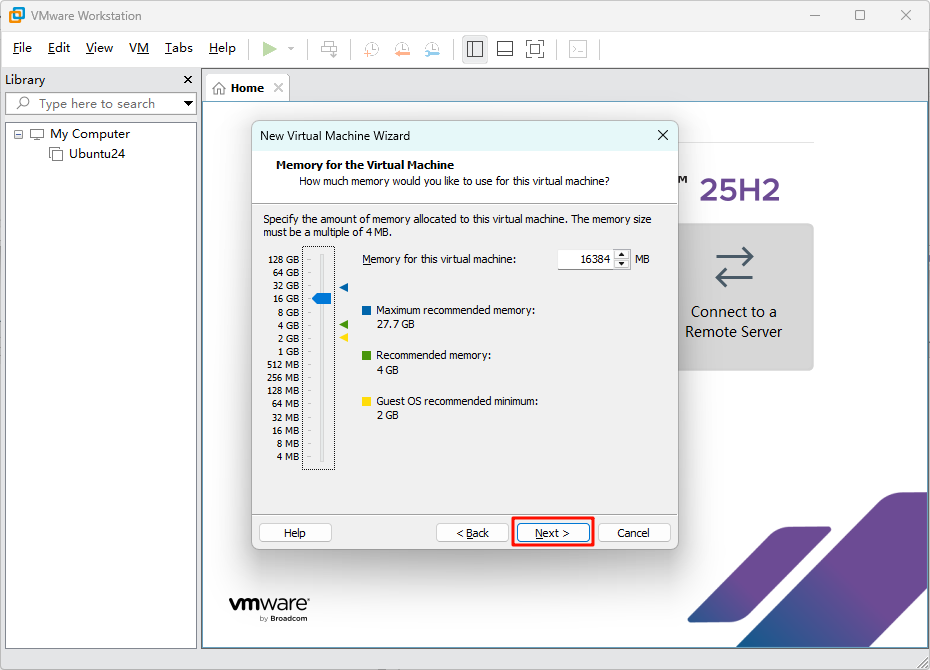The height and width of the screenshot is (670, 930).
Task: Click the 512 MB slider scale label
Action: [x=284, y=365]
